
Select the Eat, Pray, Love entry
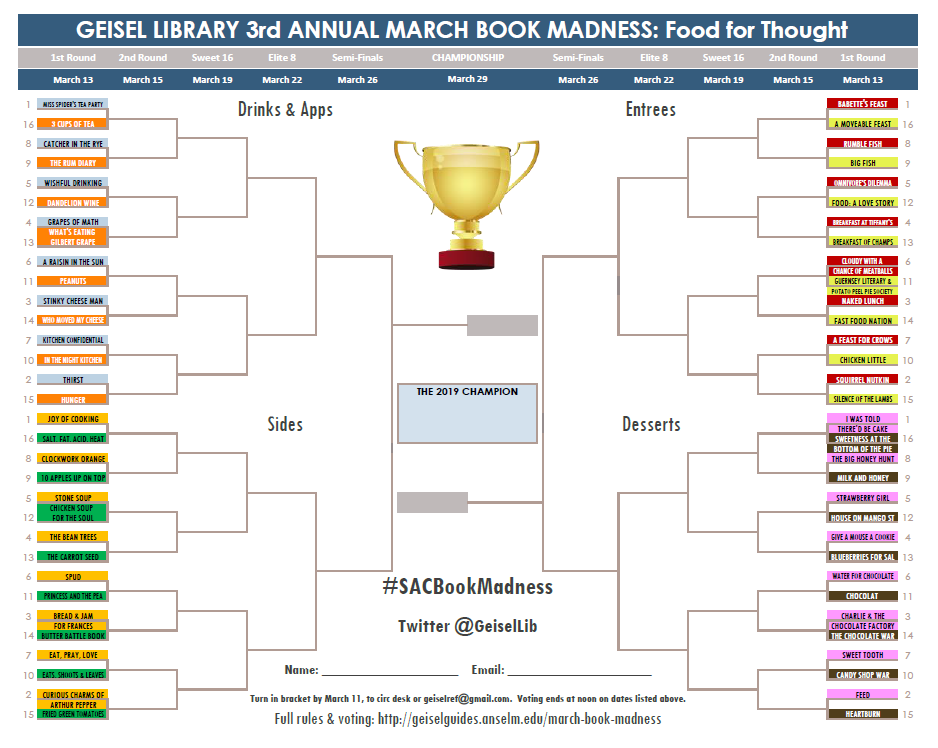pos(72,655)
